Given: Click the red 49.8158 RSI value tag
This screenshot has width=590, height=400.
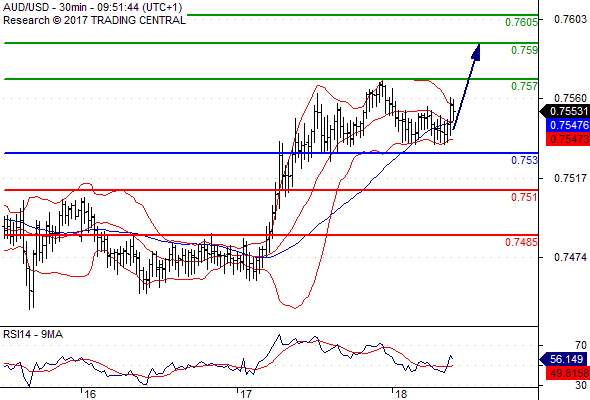Looking at the screenshot, I should pos(568,373).
